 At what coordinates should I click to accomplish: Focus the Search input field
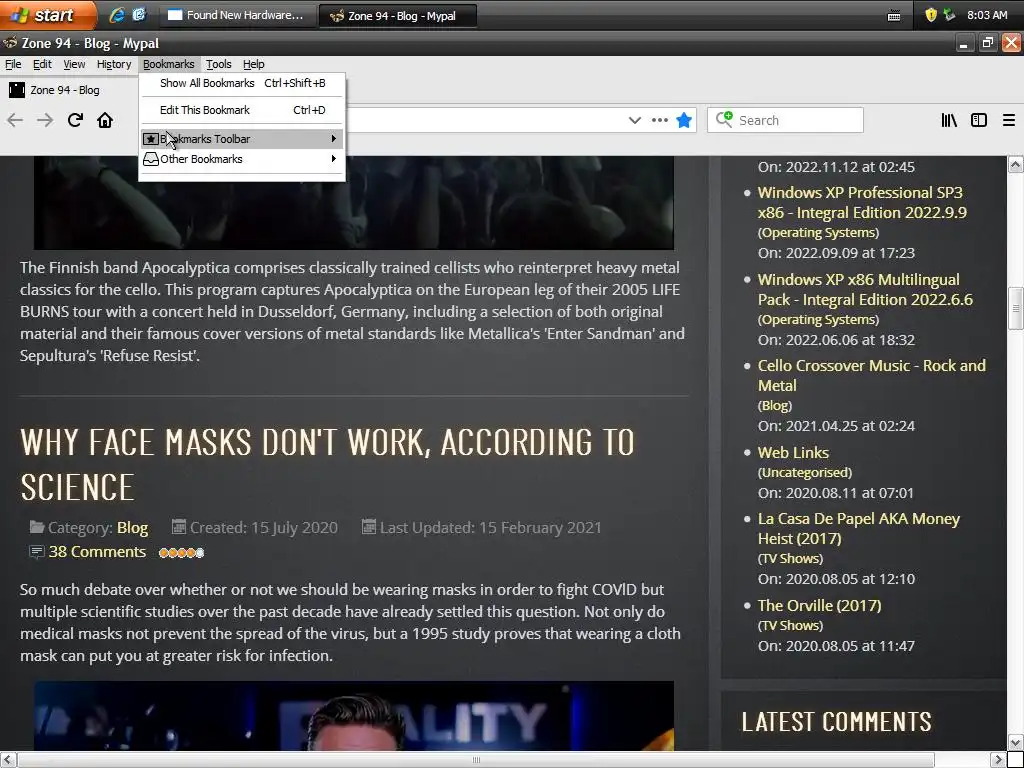[x=785, y=120]
